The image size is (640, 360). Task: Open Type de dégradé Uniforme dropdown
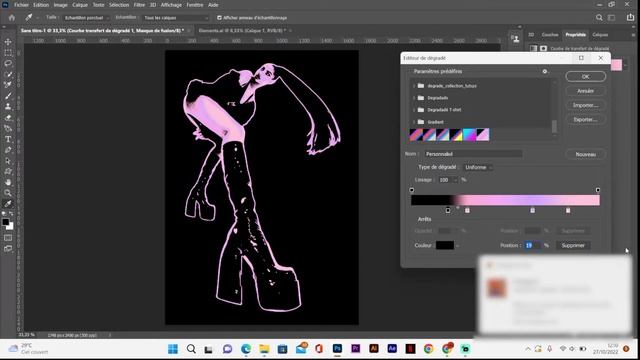(x=478, y=167)
